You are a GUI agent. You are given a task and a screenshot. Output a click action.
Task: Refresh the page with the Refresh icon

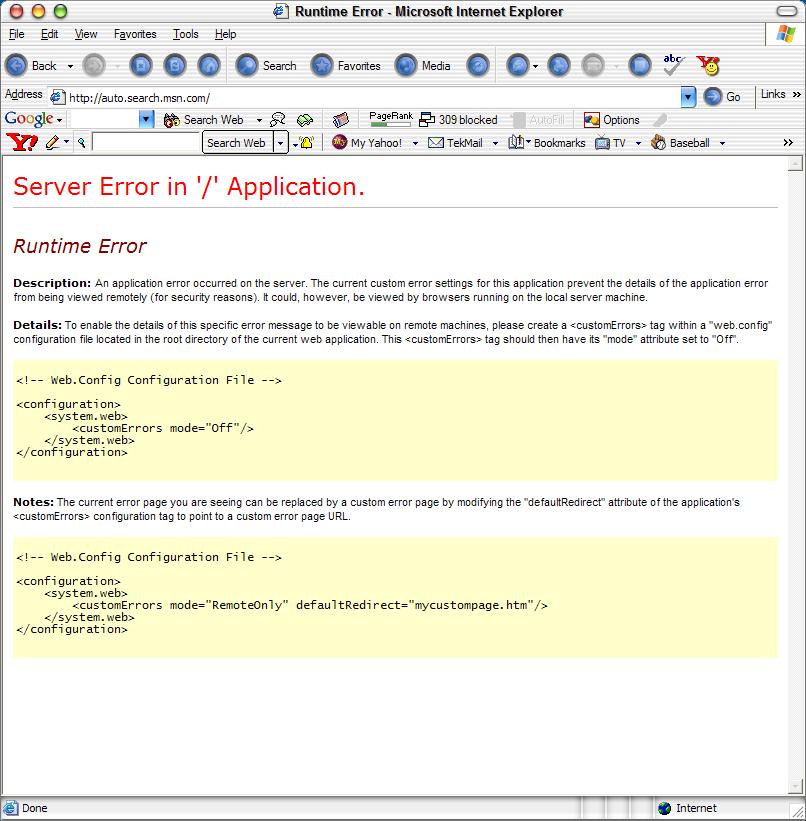coord(175,66)
